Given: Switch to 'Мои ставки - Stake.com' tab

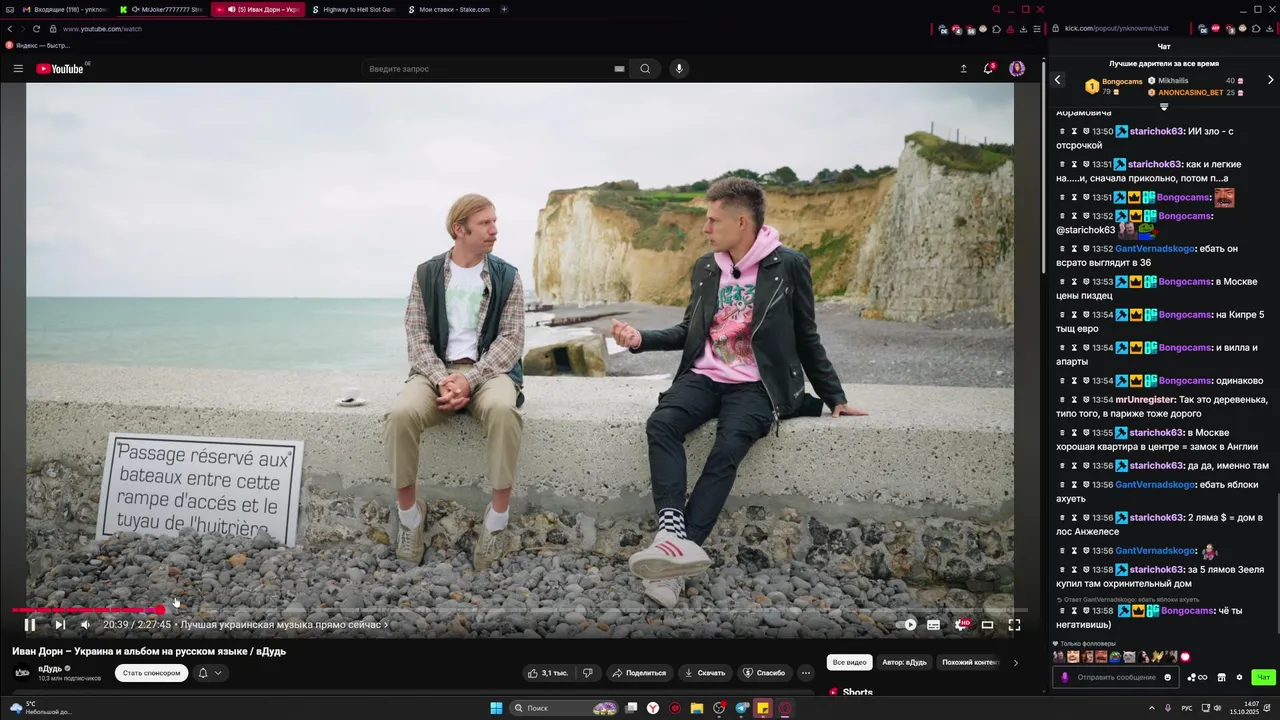Looking at the screenshot, I should pyautogui.click(x=450, y=9).
